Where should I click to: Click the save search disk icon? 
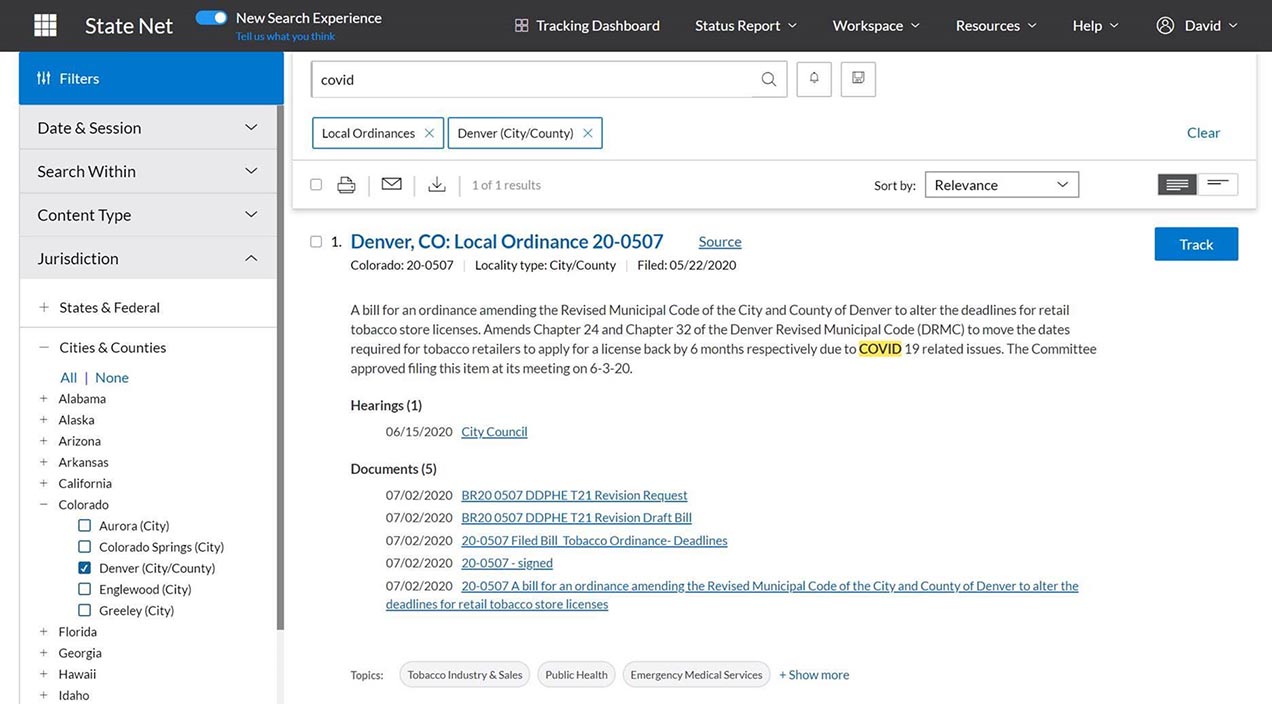click(858, 79)
